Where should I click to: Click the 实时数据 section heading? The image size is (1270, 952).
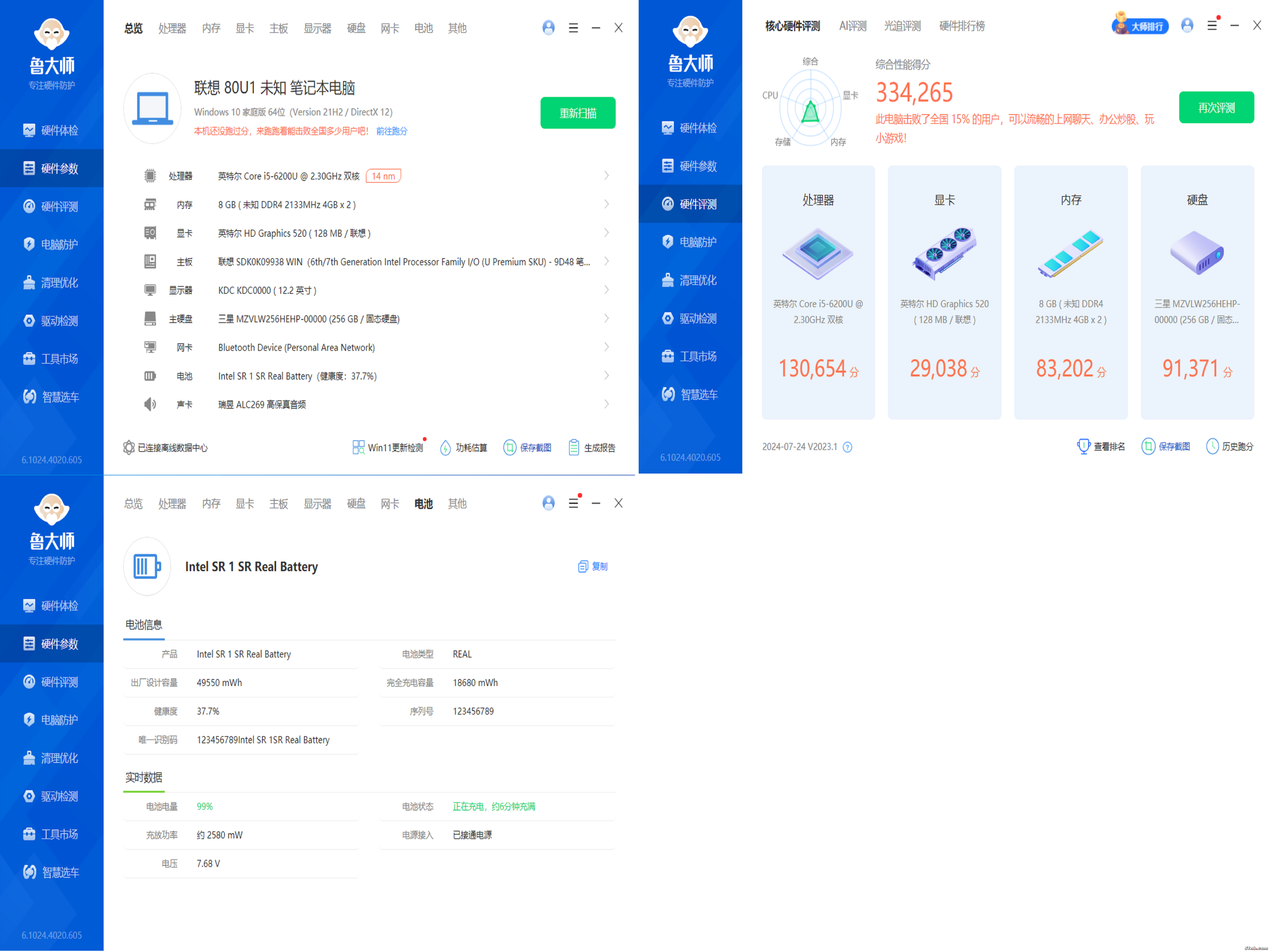(x=143, y=777)
